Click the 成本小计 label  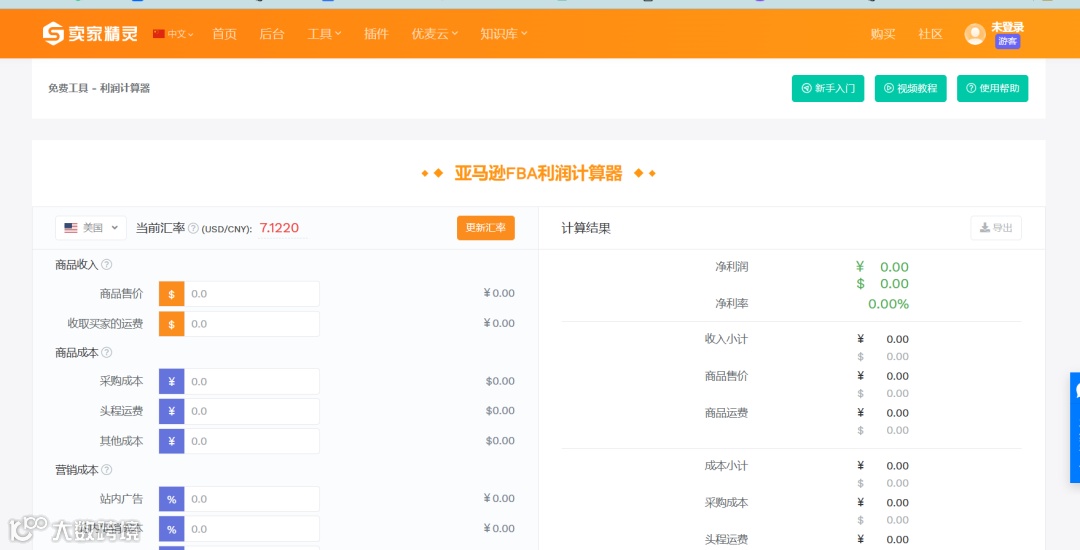coord(726,466)
